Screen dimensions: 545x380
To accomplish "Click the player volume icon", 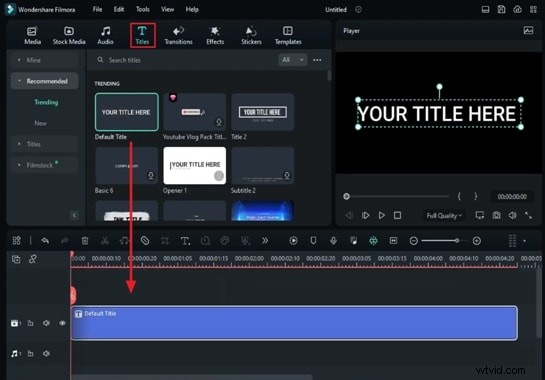I will (512, 216).
